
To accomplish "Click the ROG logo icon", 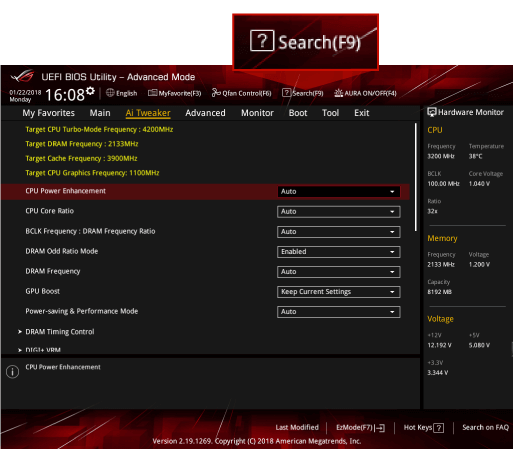I will click(23, 76).
